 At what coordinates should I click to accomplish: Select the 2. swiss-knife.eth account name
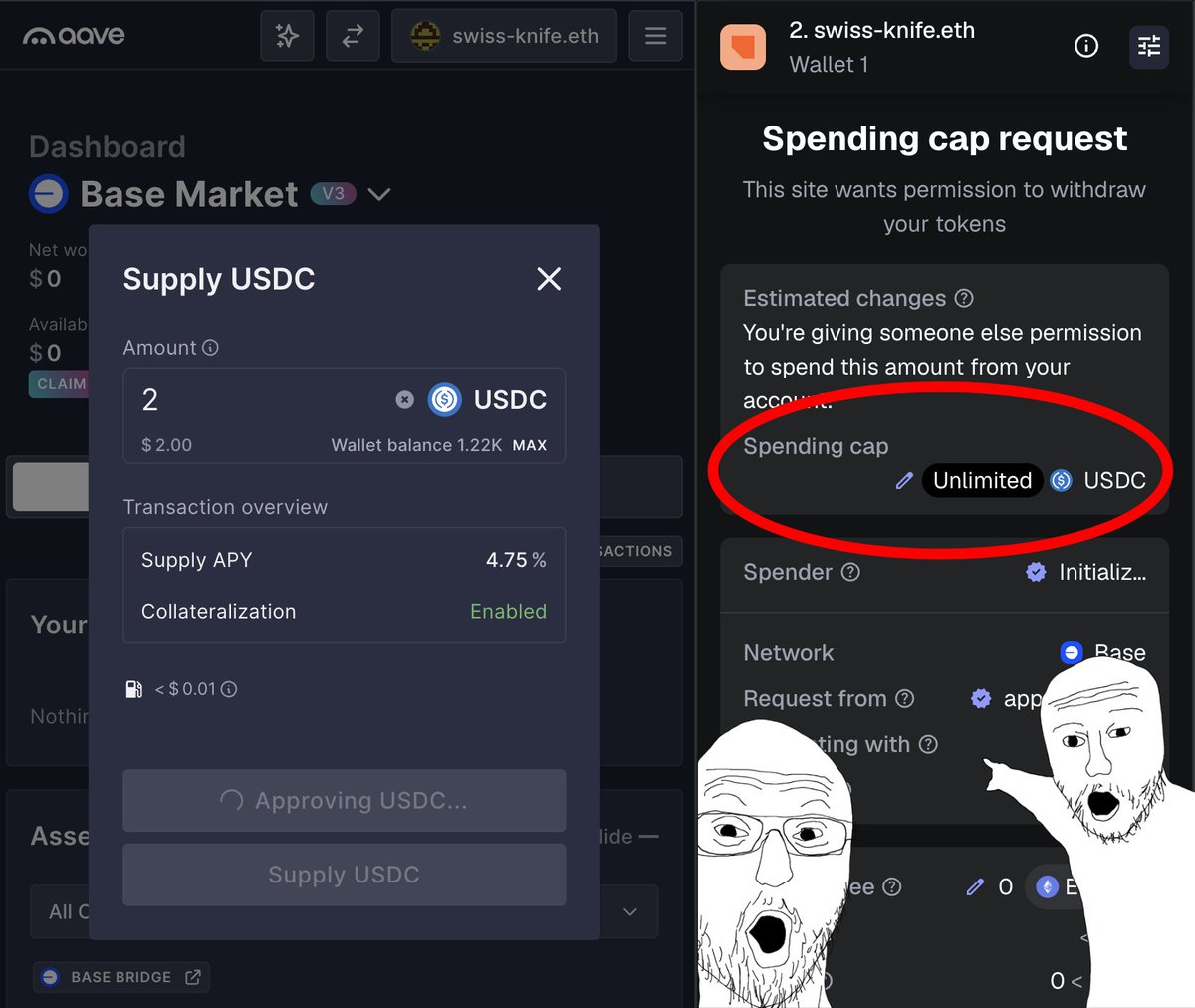point(881,30)
